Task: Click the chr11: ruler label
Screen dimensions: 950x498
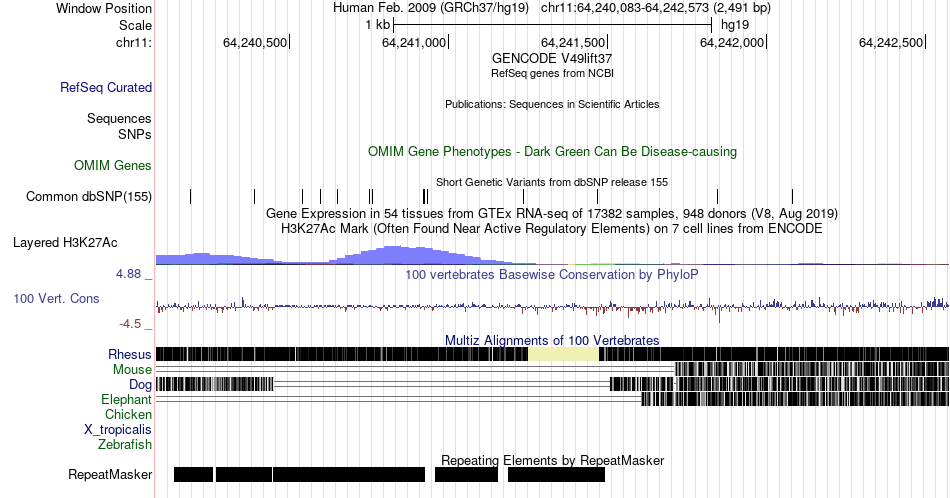Action: click(134, 42)
